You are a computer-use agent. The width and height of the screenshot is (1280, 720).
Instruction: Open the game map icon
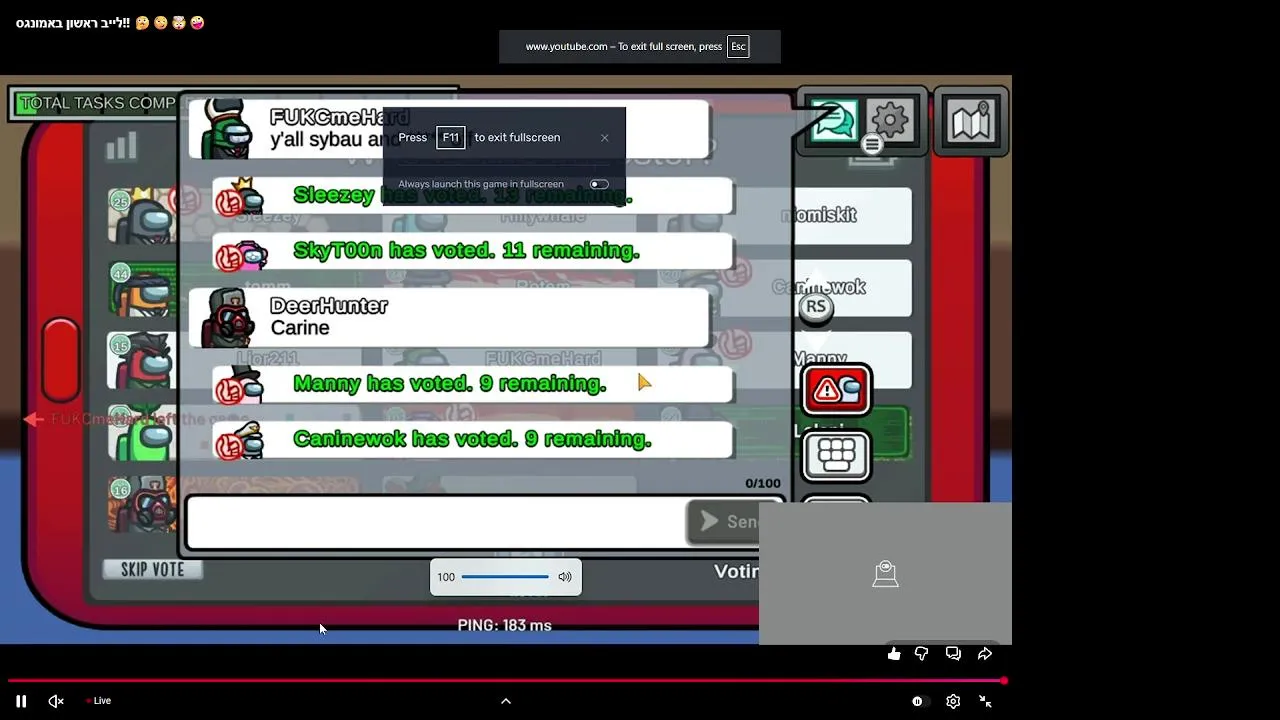click(970, 122)
